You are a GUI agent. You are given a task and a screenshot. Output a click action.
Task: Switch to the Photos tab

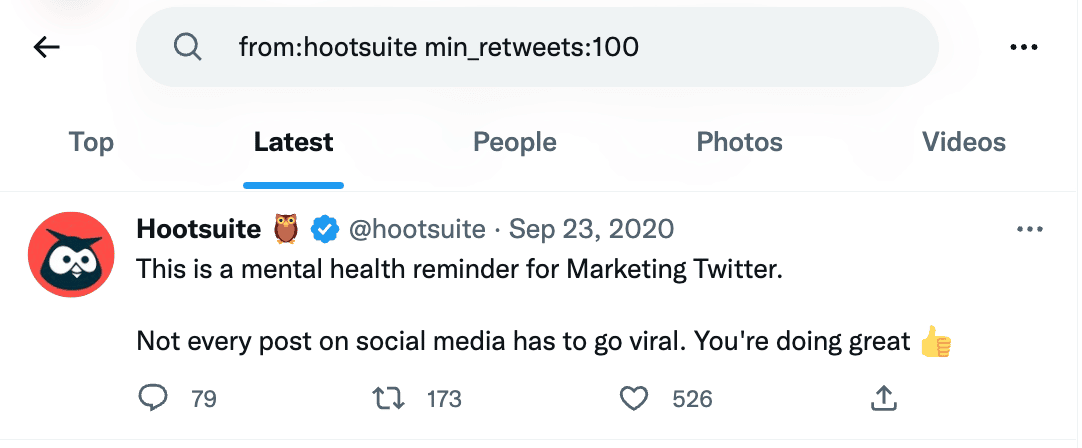pos(740,142)
